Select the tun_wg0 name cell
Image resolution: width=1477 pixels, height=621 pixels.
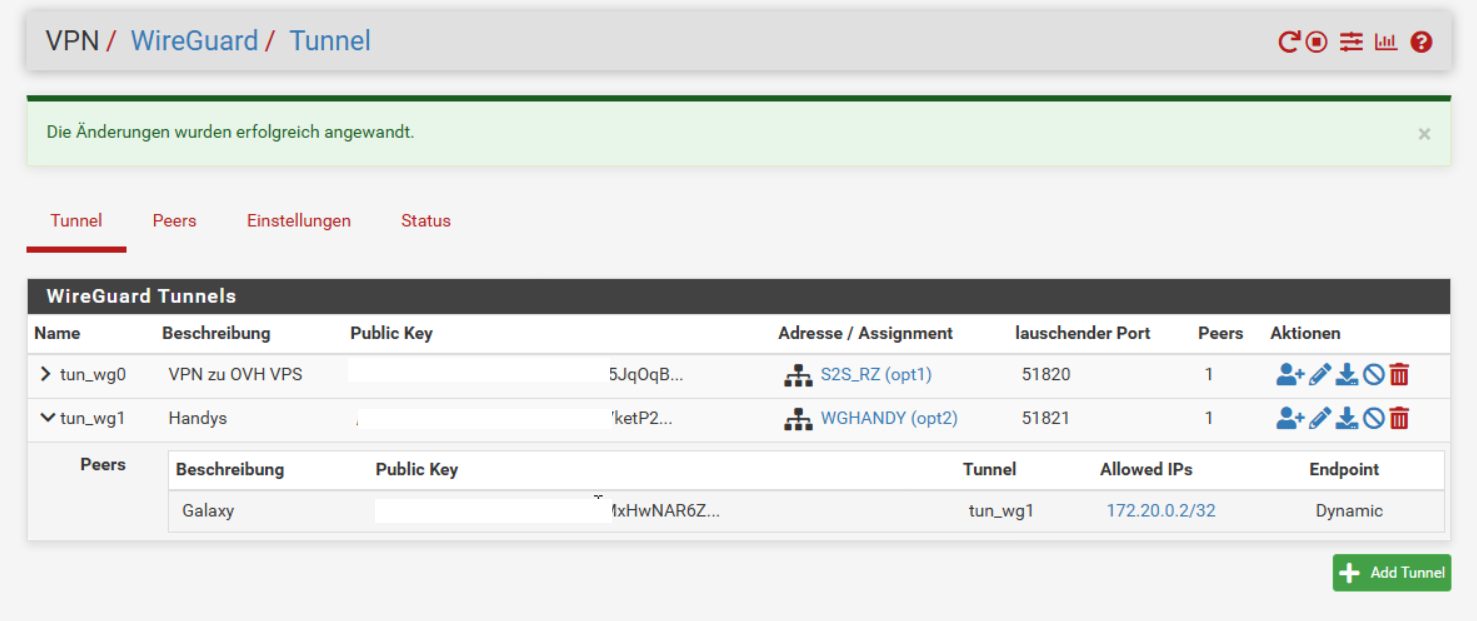coord(93,375)
